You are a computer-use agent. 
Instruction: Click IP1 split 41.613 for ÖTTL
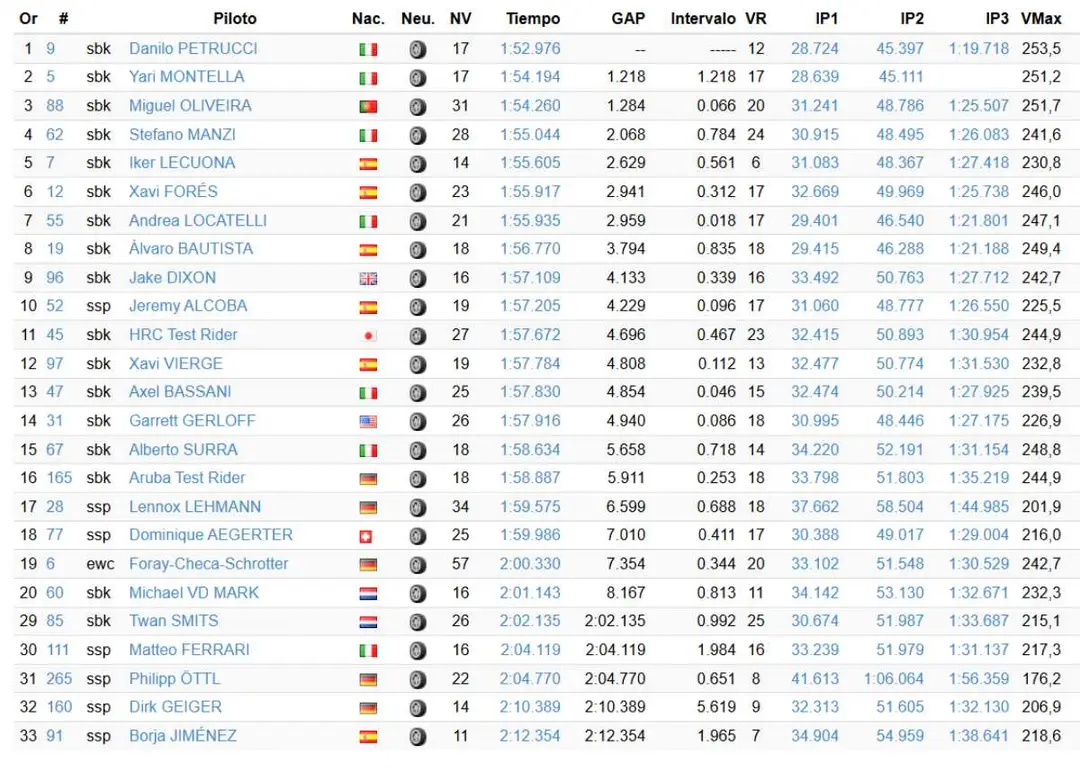coord(815,679)
